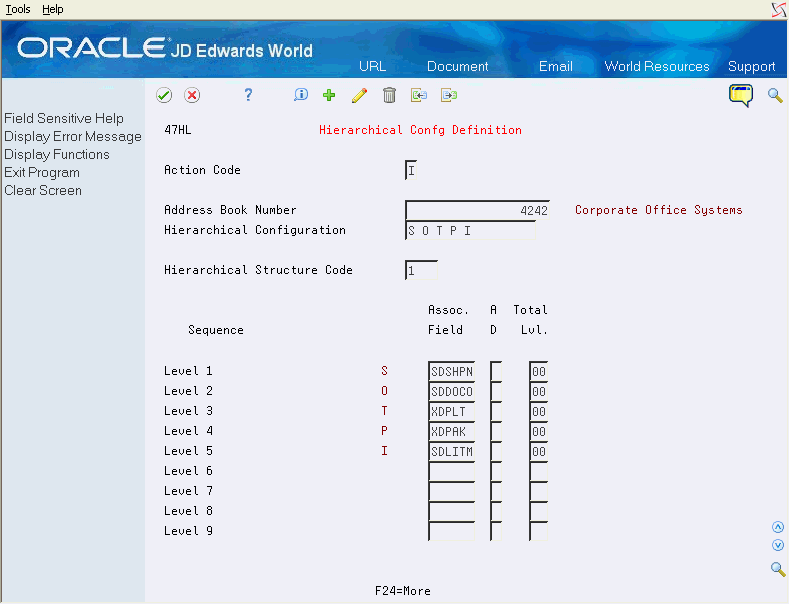Click Level 5 Assoc. Field SDLITM
The image size is (789, 604).
(451, 451)
